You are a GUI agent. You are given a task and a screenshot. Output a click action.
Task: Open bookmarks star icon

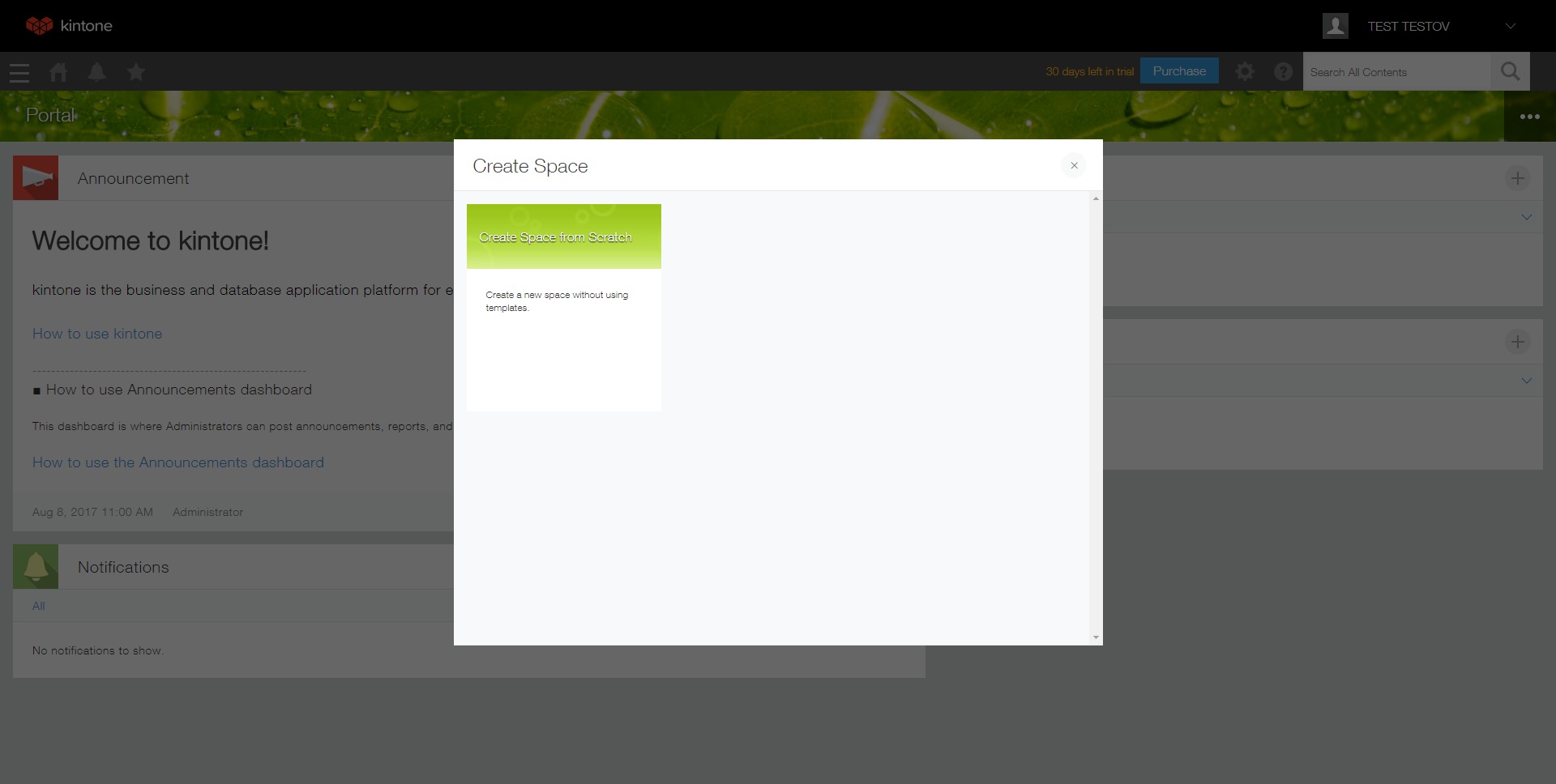click(x=136, y=73)
